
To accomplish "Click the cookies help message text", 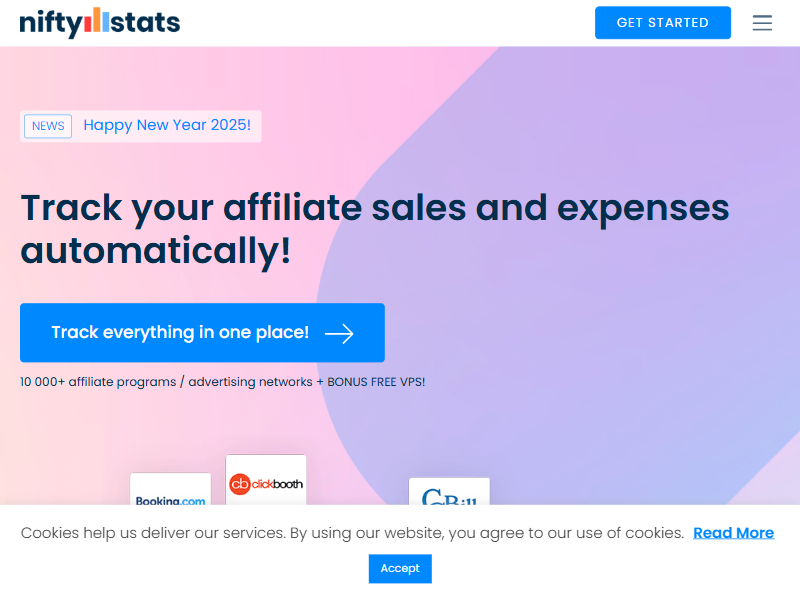I will pyautogui.click(x=352, y=533).
